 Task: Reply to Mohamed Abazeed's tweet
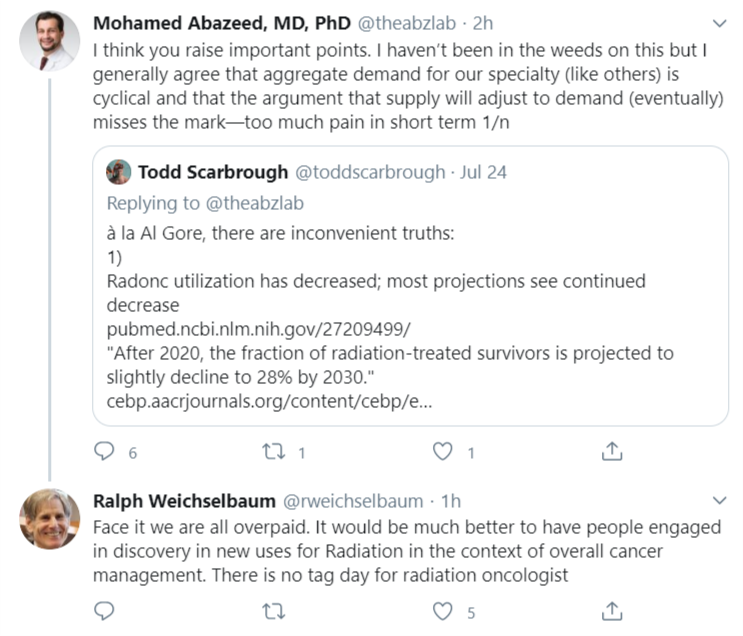click(x=105, y=452)
